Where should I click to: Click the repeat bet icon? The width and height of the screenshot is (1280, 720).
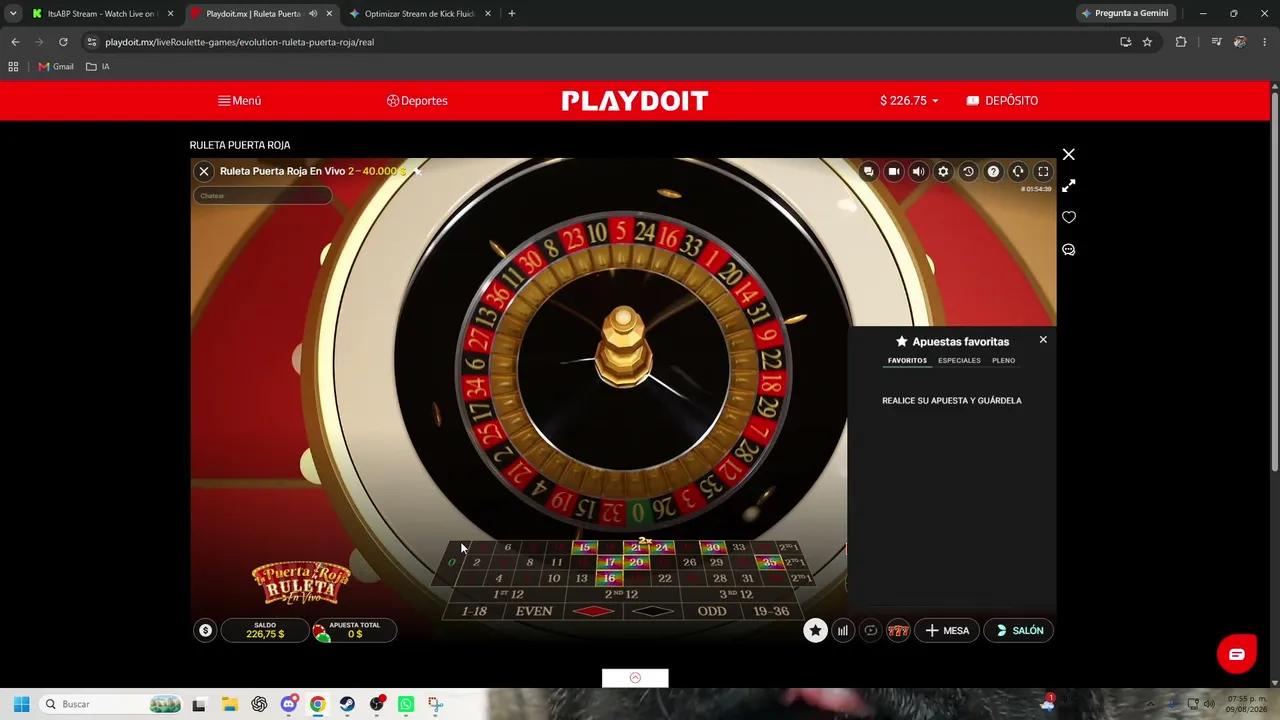tap(871, 631)
